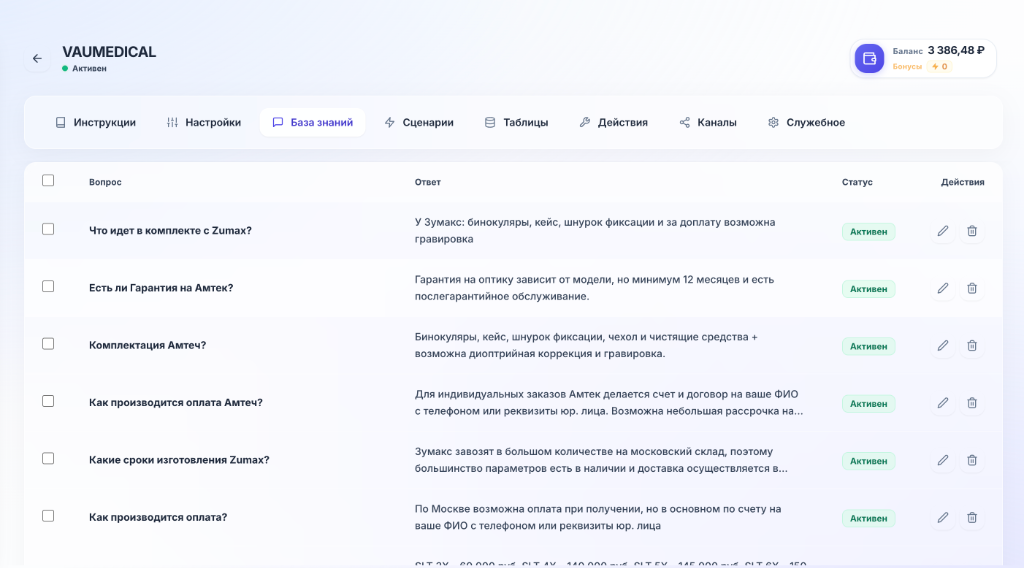The image size is (1024, 568).
Task: Edit the 'Что идет в комплекте с Zumax?' entry
Action: pos(943,231)
